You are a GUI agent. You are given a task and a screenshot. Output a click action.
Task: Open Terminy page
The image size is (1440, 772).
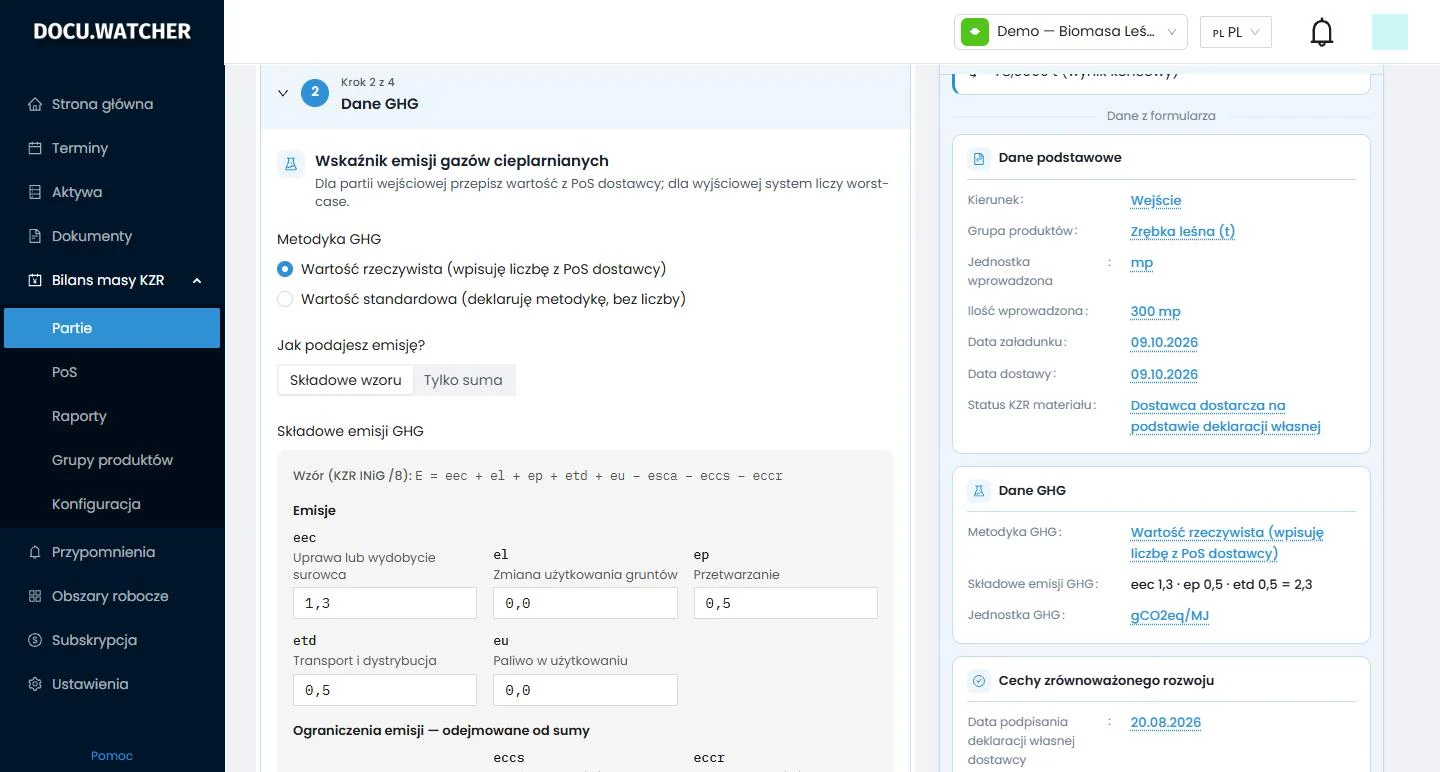tap(112, 148)
